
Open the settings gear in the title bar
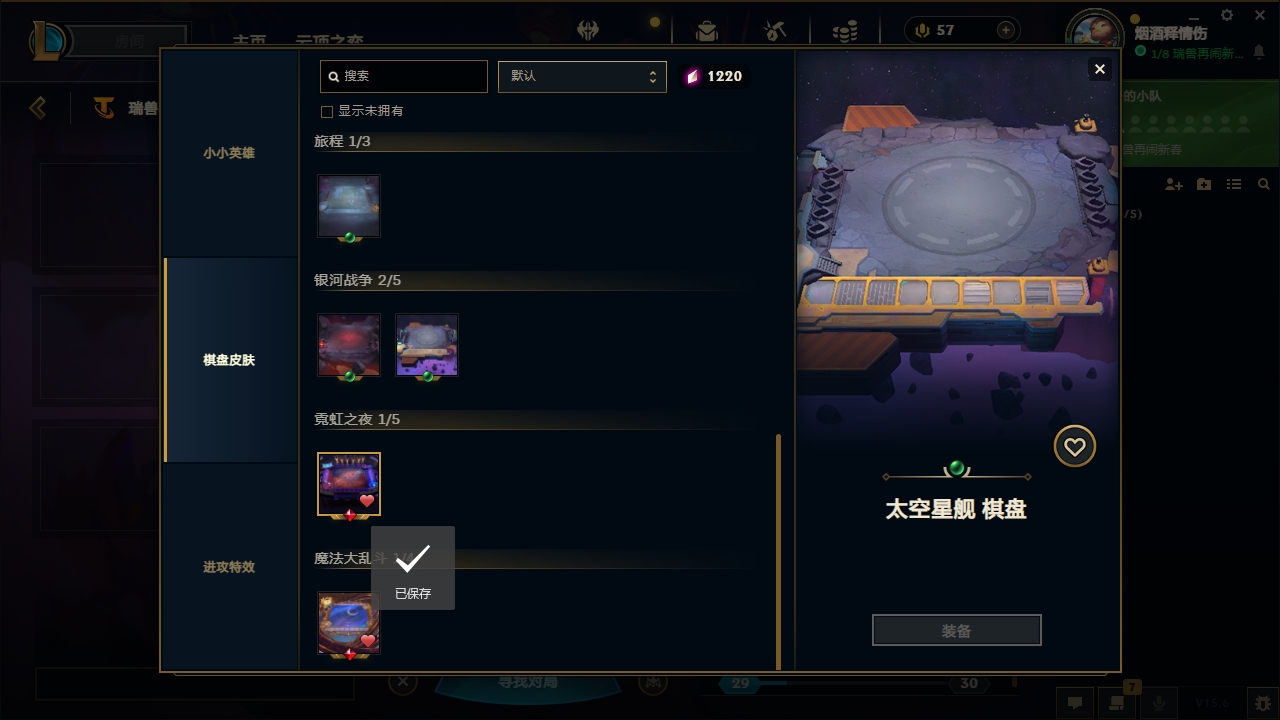1227,15
